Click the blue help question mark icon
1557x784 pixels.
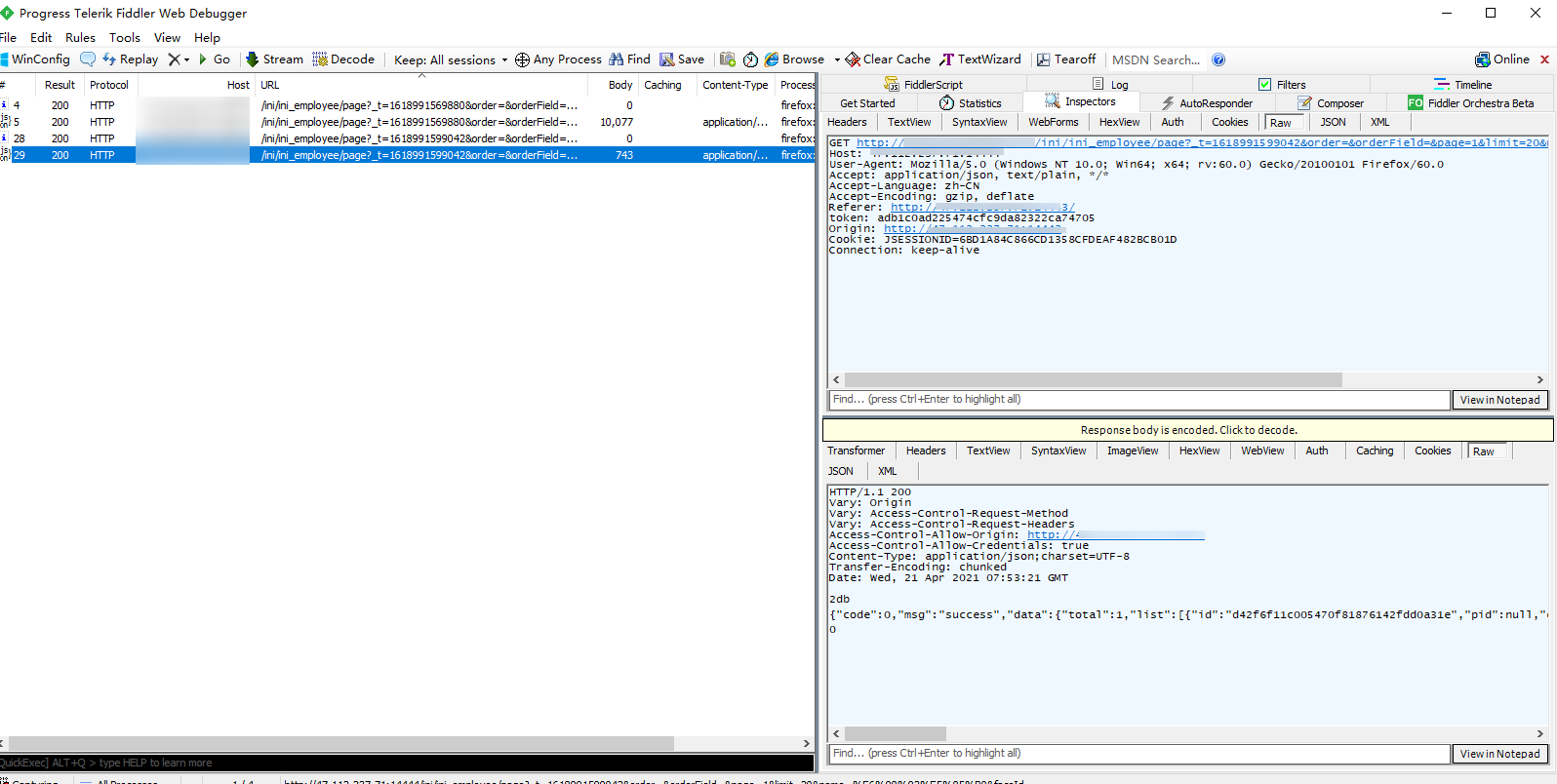pyautogui.click(x=1218, y=59)
